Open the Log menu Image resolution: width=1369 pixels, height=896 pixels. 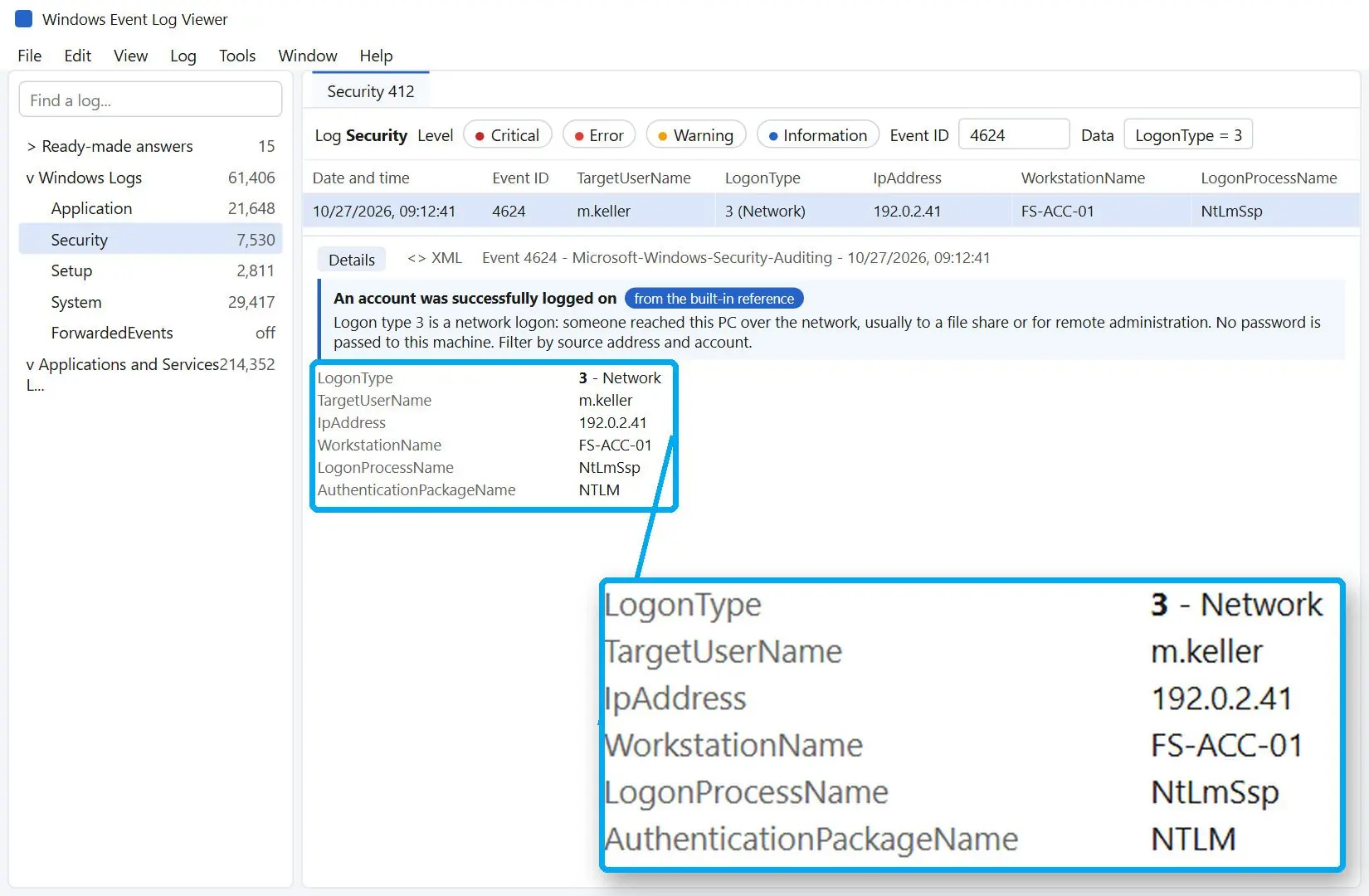pos(183,56)
